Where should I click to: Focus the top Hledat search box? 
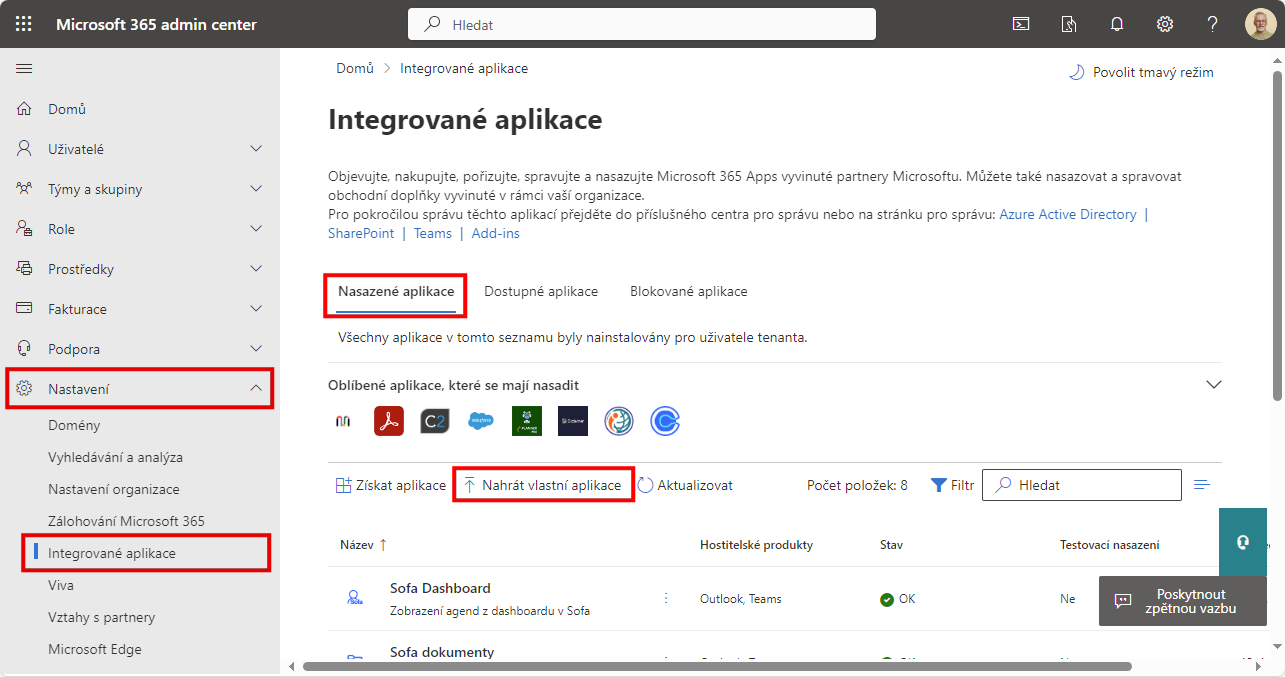click(642, 24)
